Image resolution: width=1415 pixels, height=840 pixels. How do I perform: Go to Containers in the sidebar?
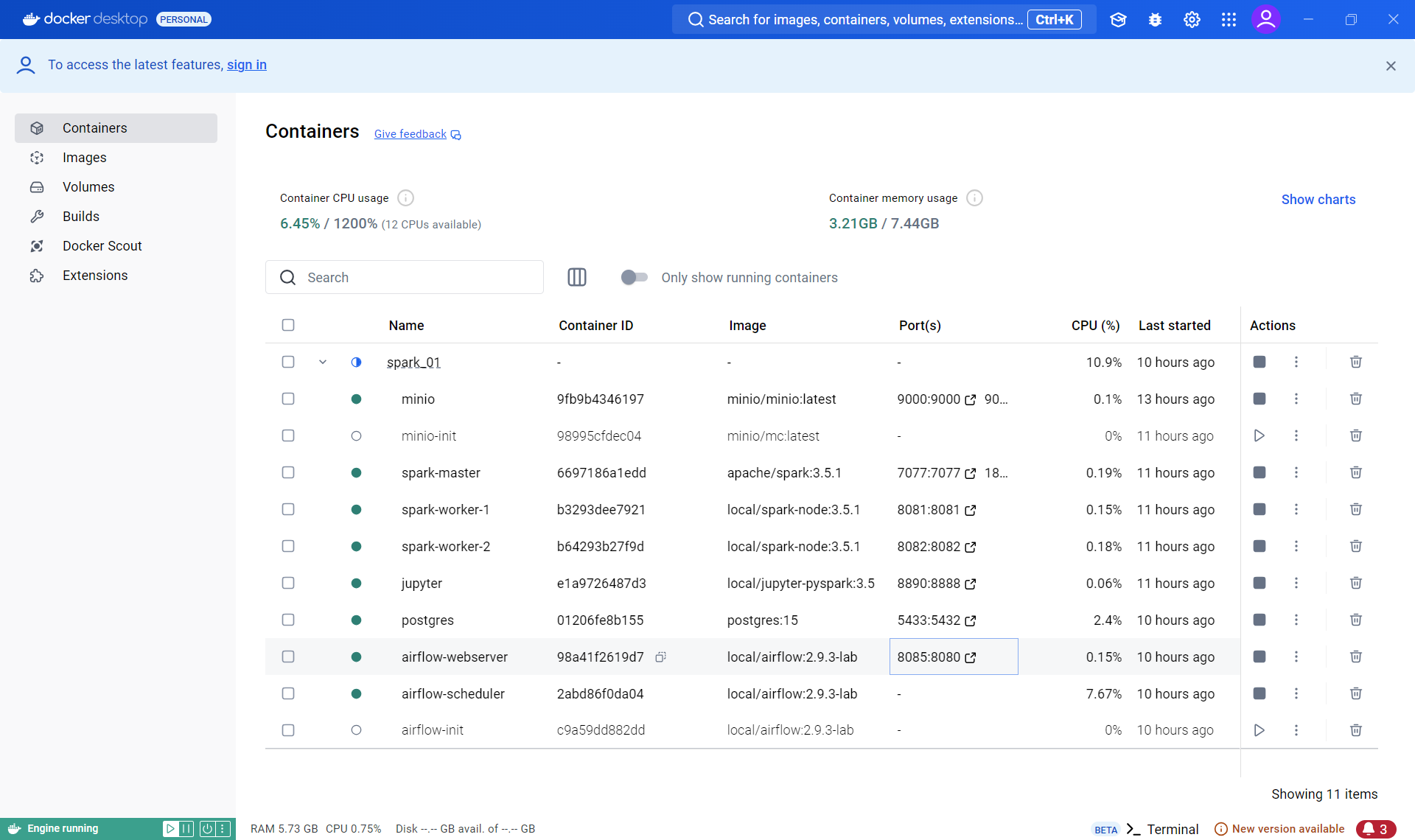pos(116,128)
